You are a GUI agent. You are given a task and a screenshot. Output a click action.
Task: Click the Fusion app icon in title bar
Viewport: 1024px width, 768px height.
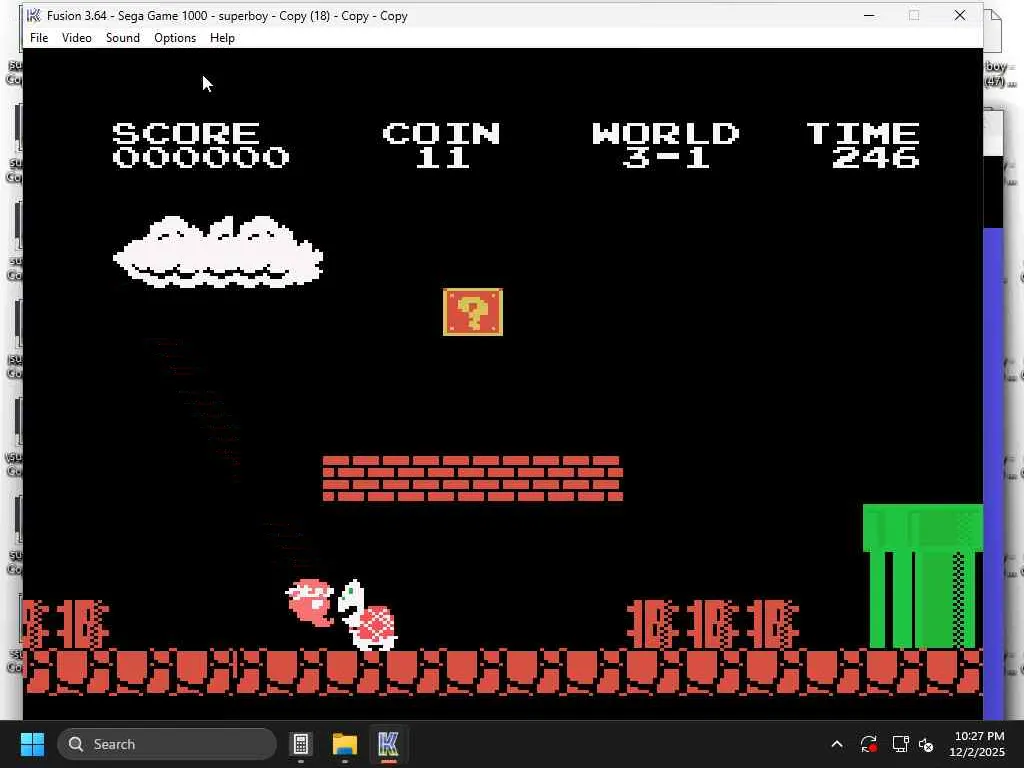tap(34, 16)
